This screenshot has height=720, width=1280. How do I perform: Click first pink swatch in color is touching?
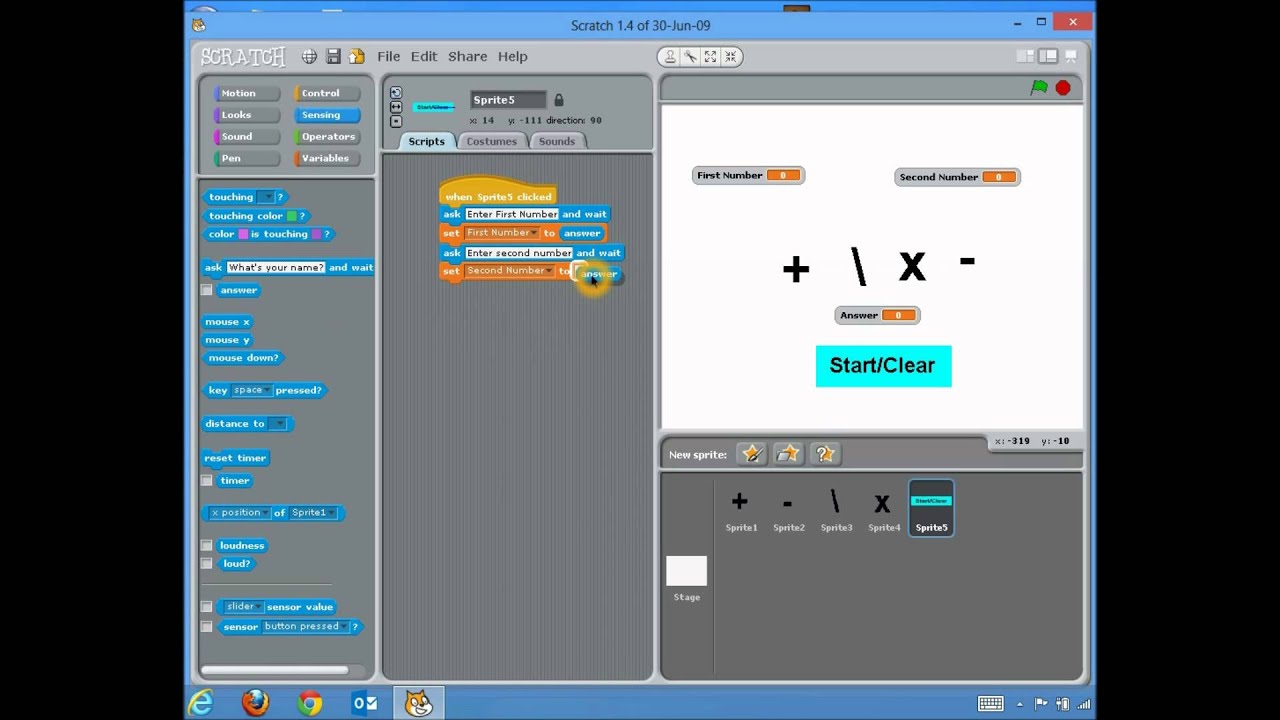coord(243,234)
